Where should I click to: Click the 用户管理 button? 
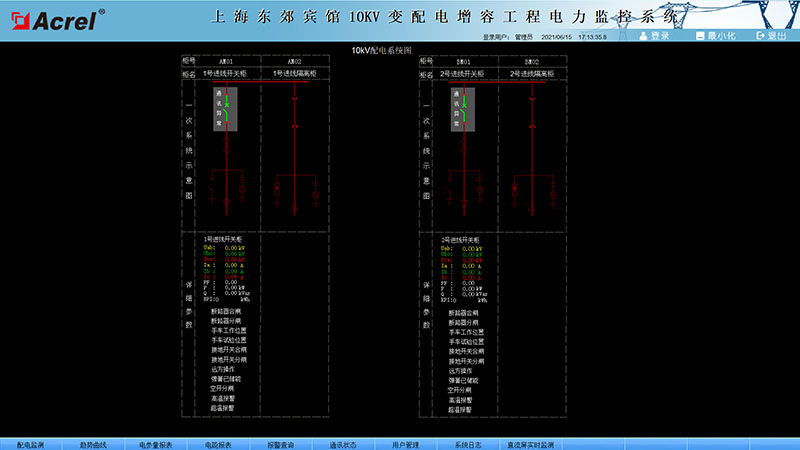405,443
